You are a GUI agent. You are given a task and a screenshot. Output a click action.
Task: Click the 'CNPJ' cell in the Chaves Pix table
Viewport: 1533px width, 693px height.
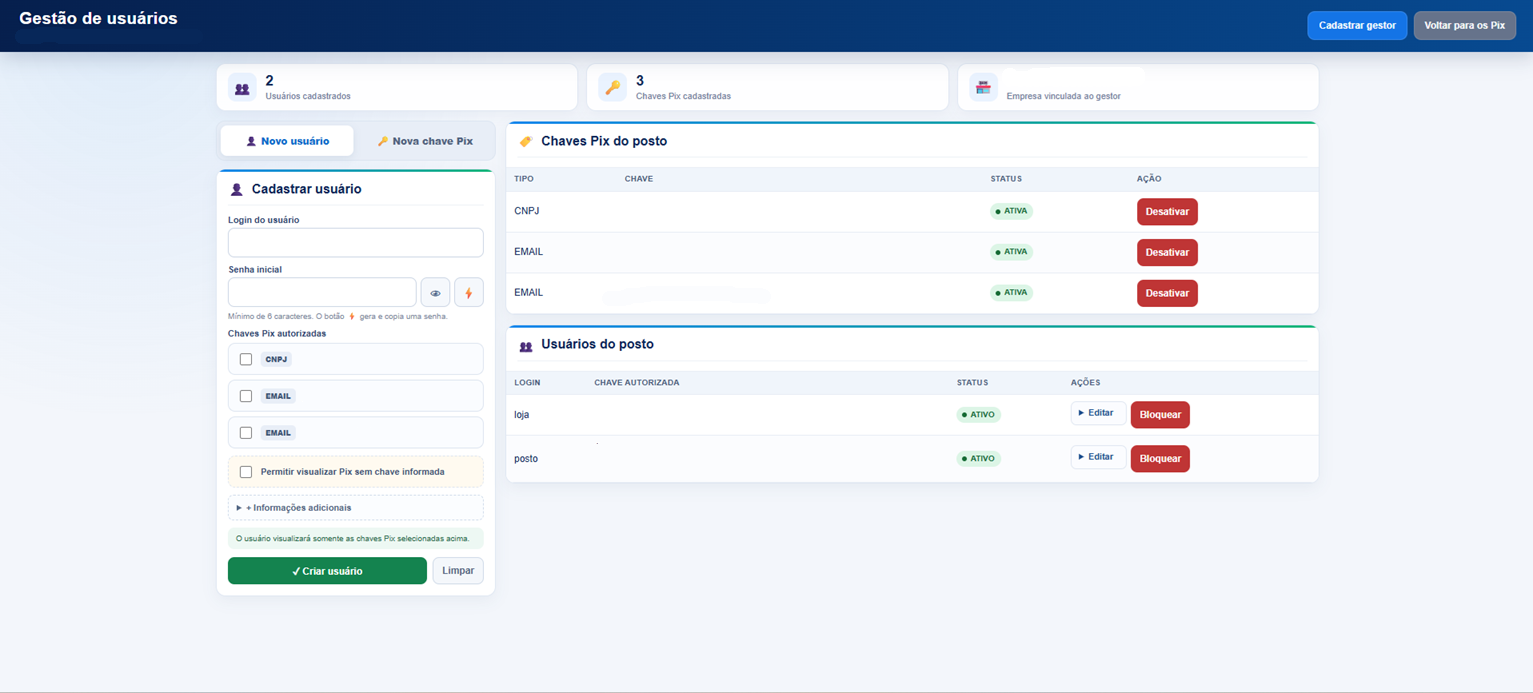coord(527,211)
